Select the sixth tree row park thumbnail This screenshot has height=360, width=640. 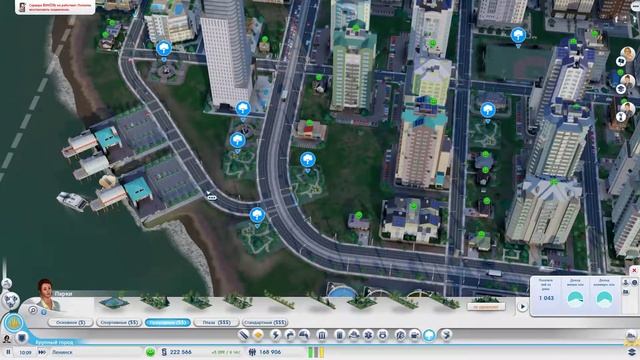point(321,300)
